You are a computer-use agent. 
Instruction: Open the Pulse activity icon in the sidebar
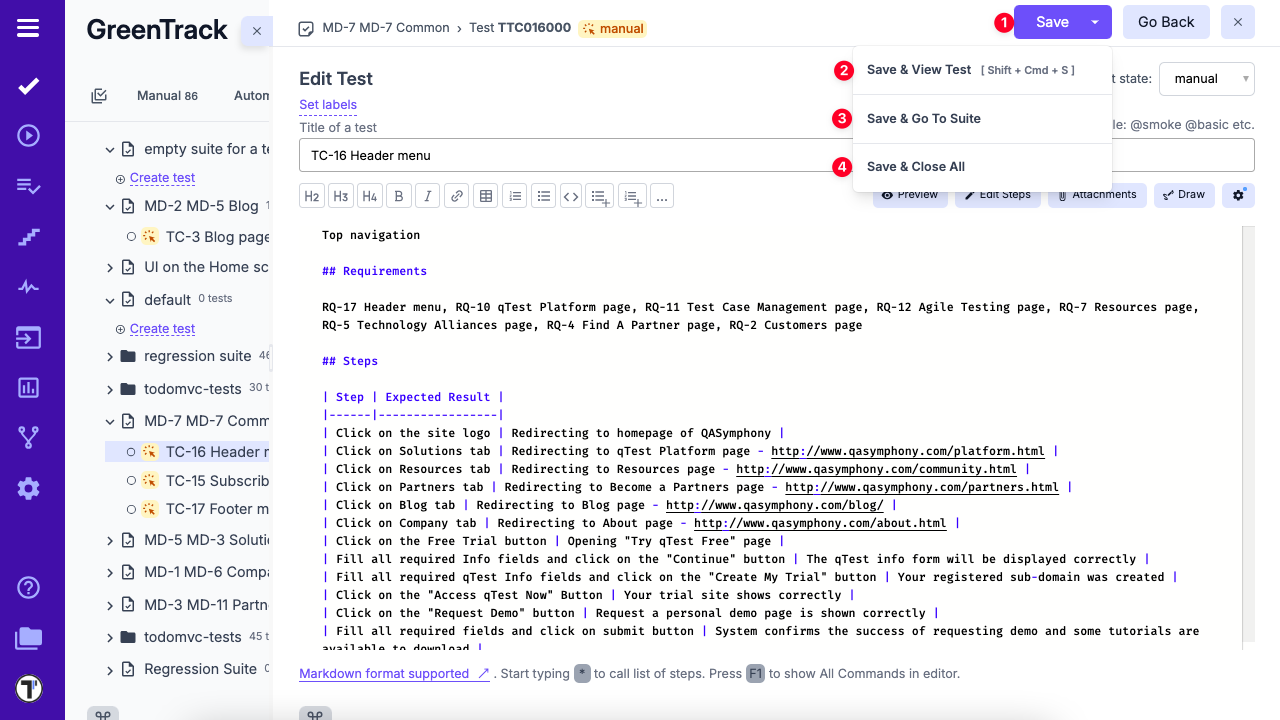click(28, 287)
